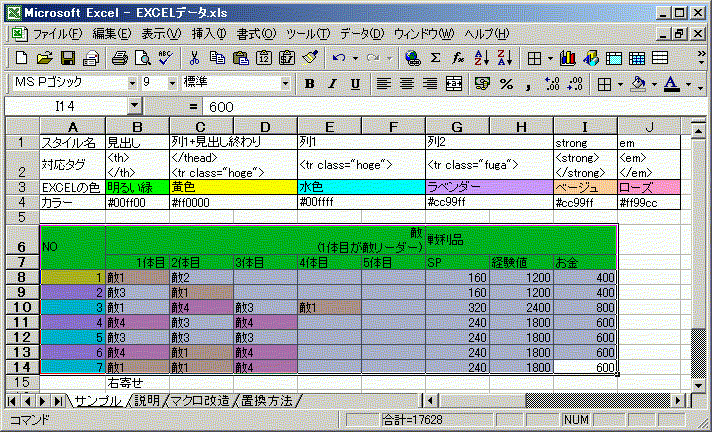This screenshot has width=712, height=432.
Task: Open the 編集(E) menu
Action: point(112,34)
